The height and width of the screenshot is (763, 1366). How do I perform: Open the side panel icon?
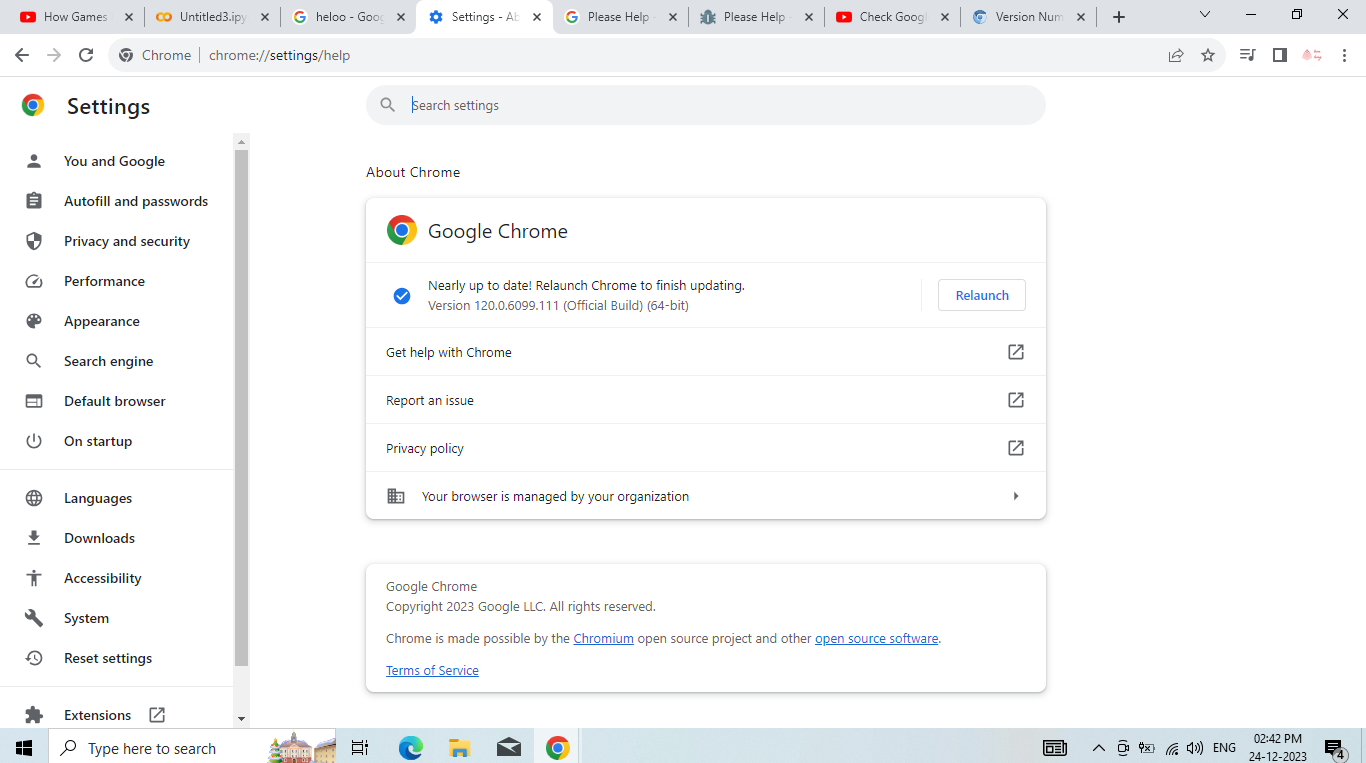(1279, 55)
